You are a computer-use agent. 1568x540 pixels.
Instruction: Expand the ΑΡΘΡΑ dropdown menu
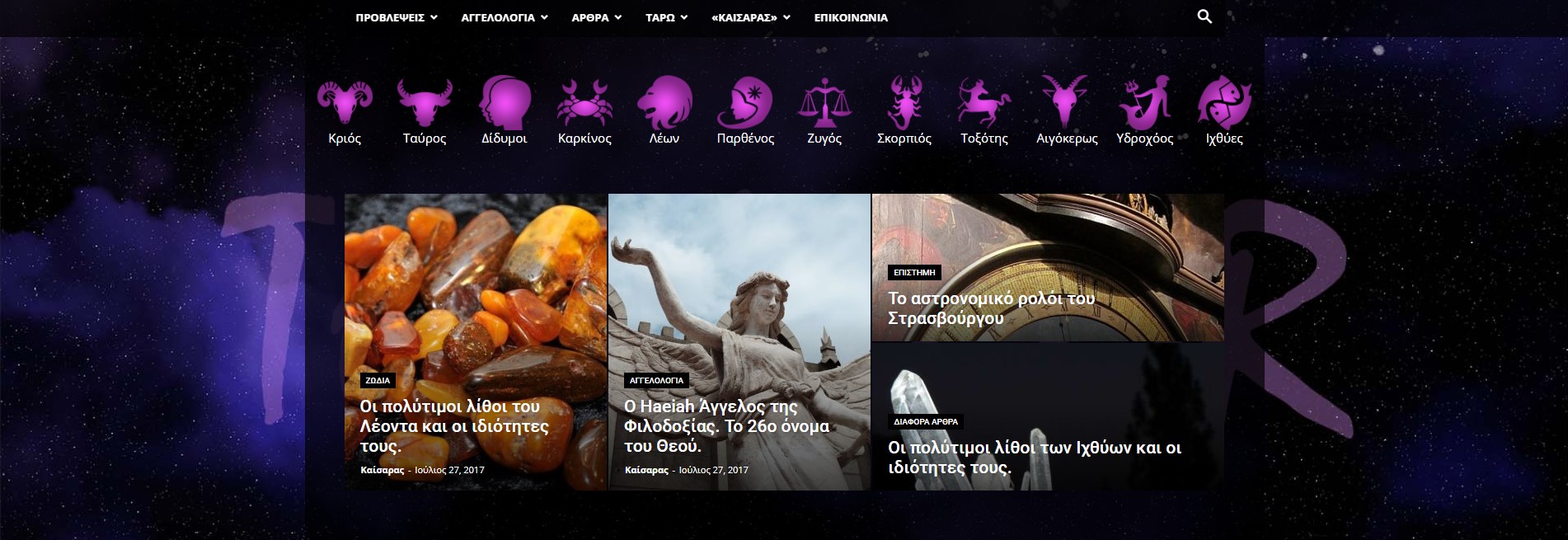point(597,17)
